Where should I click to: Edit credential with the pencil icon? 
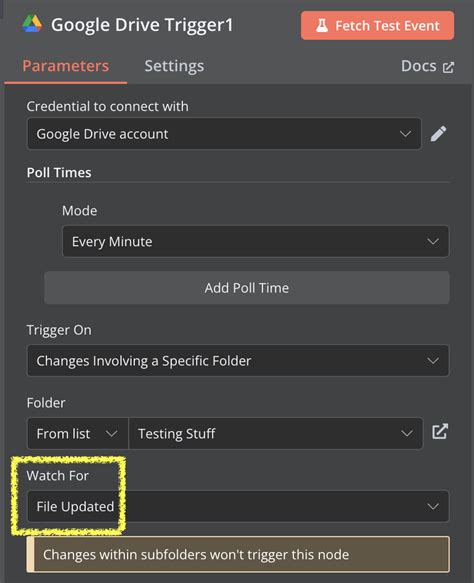click(439, 134)
